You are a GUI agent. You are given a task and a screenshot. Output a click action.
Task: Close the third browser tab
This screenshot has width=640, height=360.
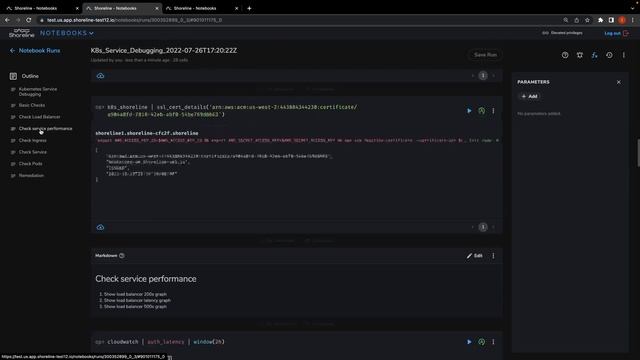[236, 8]
